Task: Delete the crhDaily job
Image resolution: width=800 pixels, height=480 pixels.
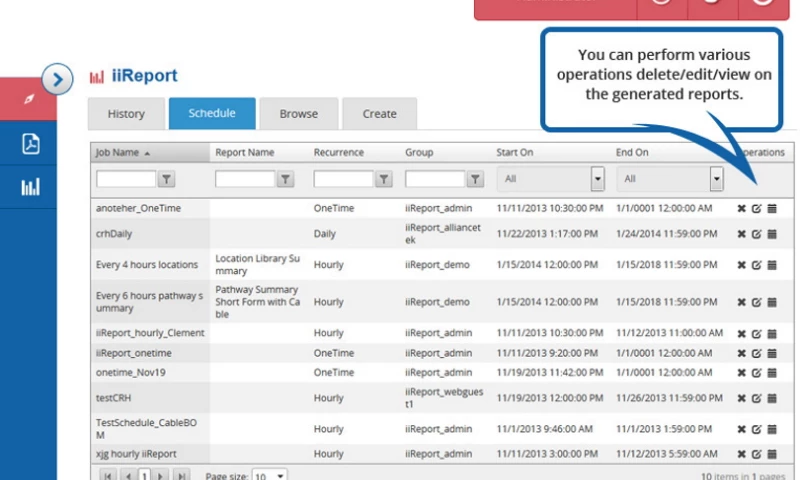Action: (x=741, y=234)
